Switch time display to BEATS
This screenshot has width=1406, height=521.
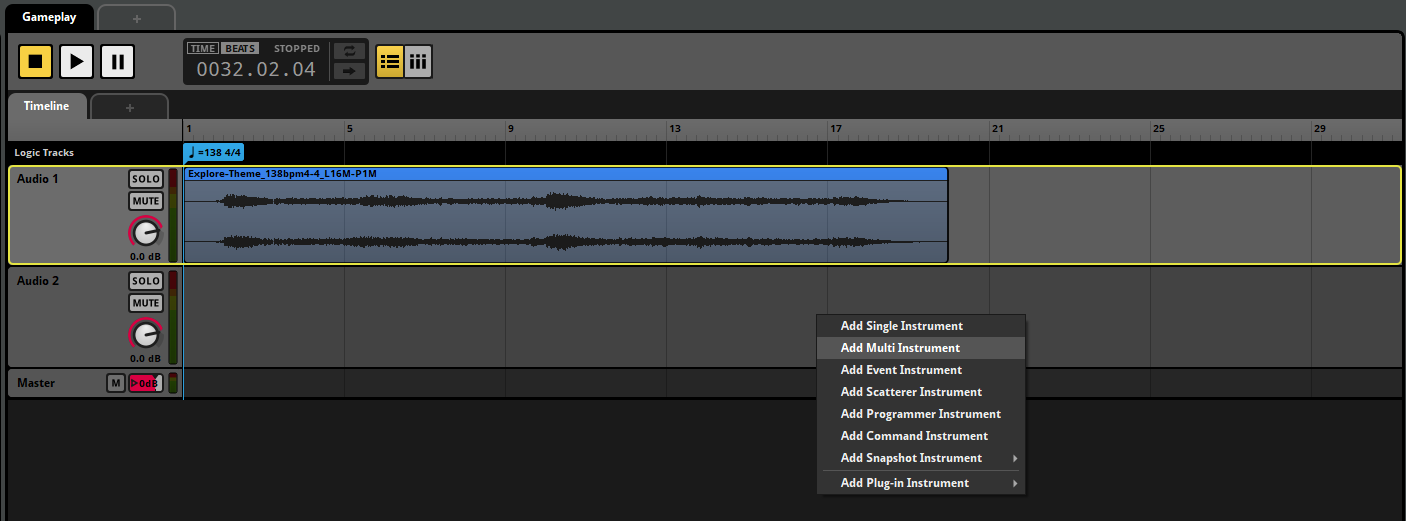(240, 48)
